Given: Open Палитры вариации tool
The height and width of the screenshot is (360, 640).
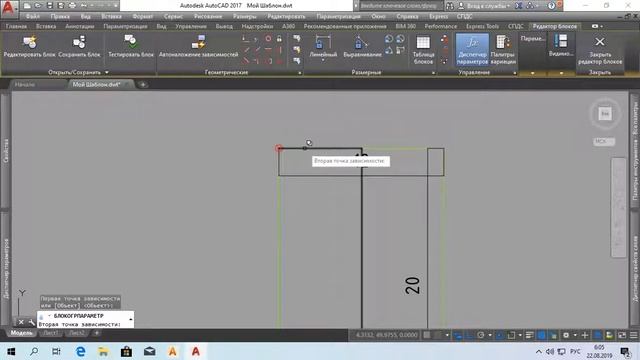Looking at the screenshot, I should pos(503,50).
